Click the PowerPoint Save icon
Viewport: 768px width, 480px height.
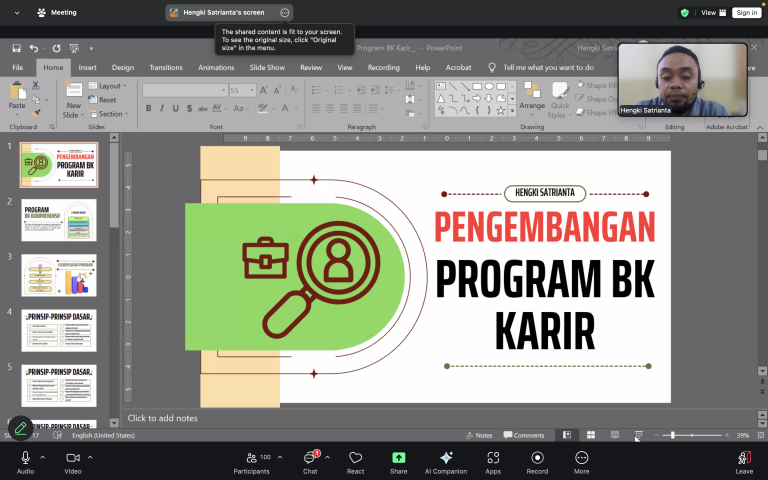[x=16, y=48]
